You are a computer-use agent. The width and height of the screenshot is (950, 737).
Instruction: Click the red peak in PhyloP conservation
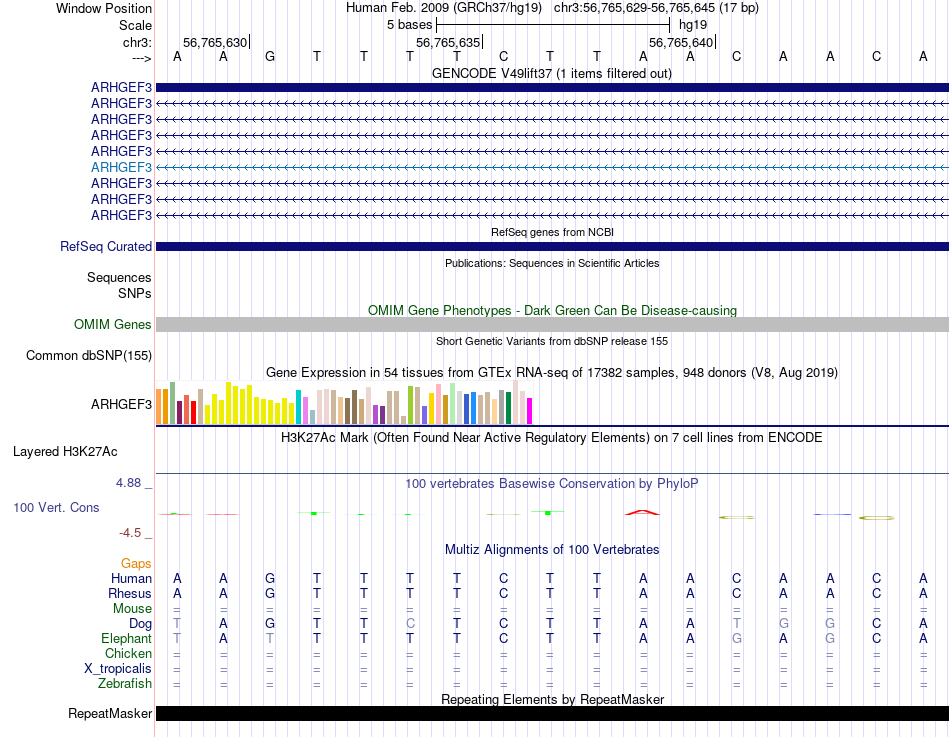pyautogui.click(x=642, y=513)
